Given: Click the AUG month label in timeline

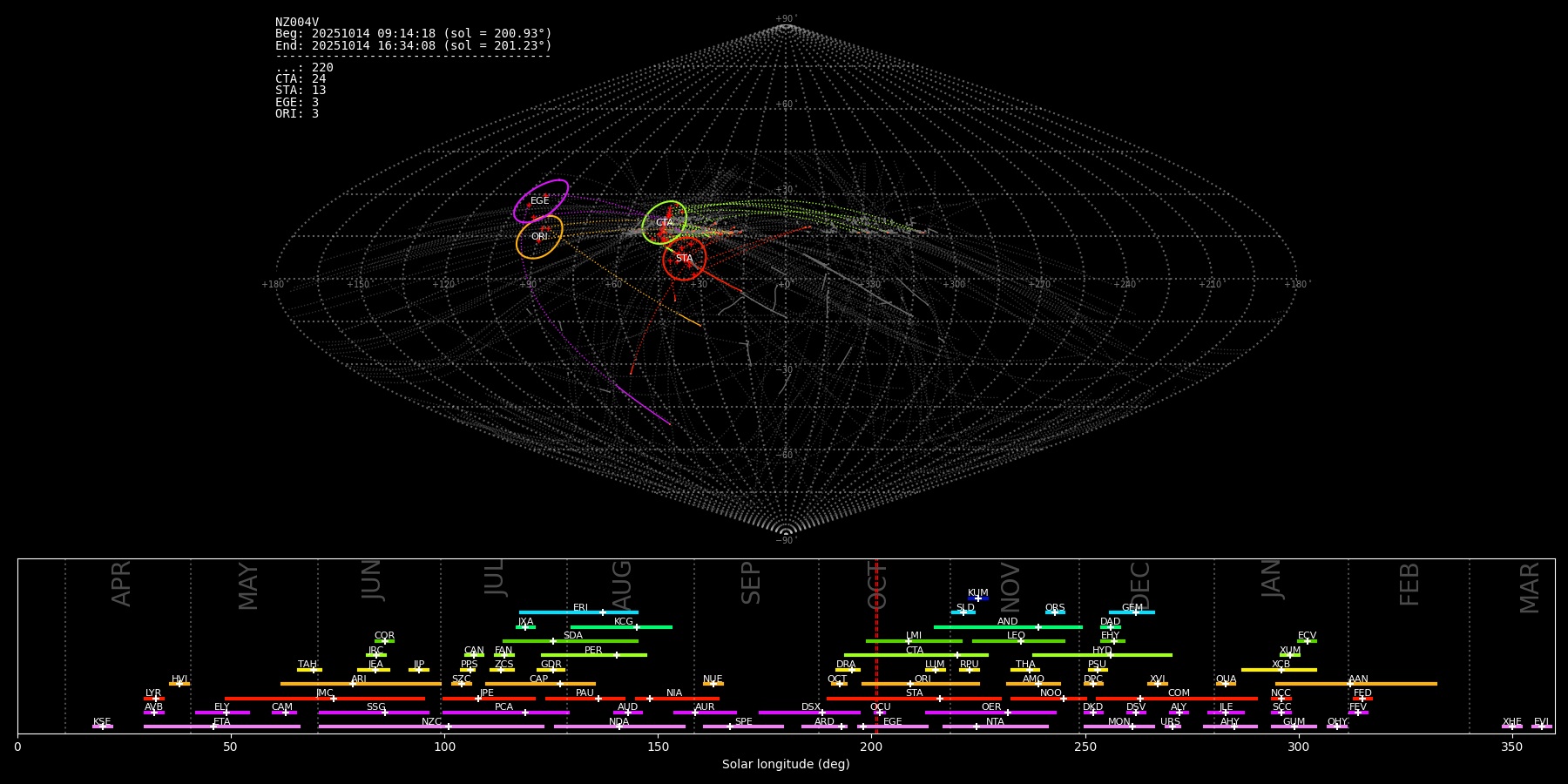Looking at the screenshot, I should (x=622, y=585).
